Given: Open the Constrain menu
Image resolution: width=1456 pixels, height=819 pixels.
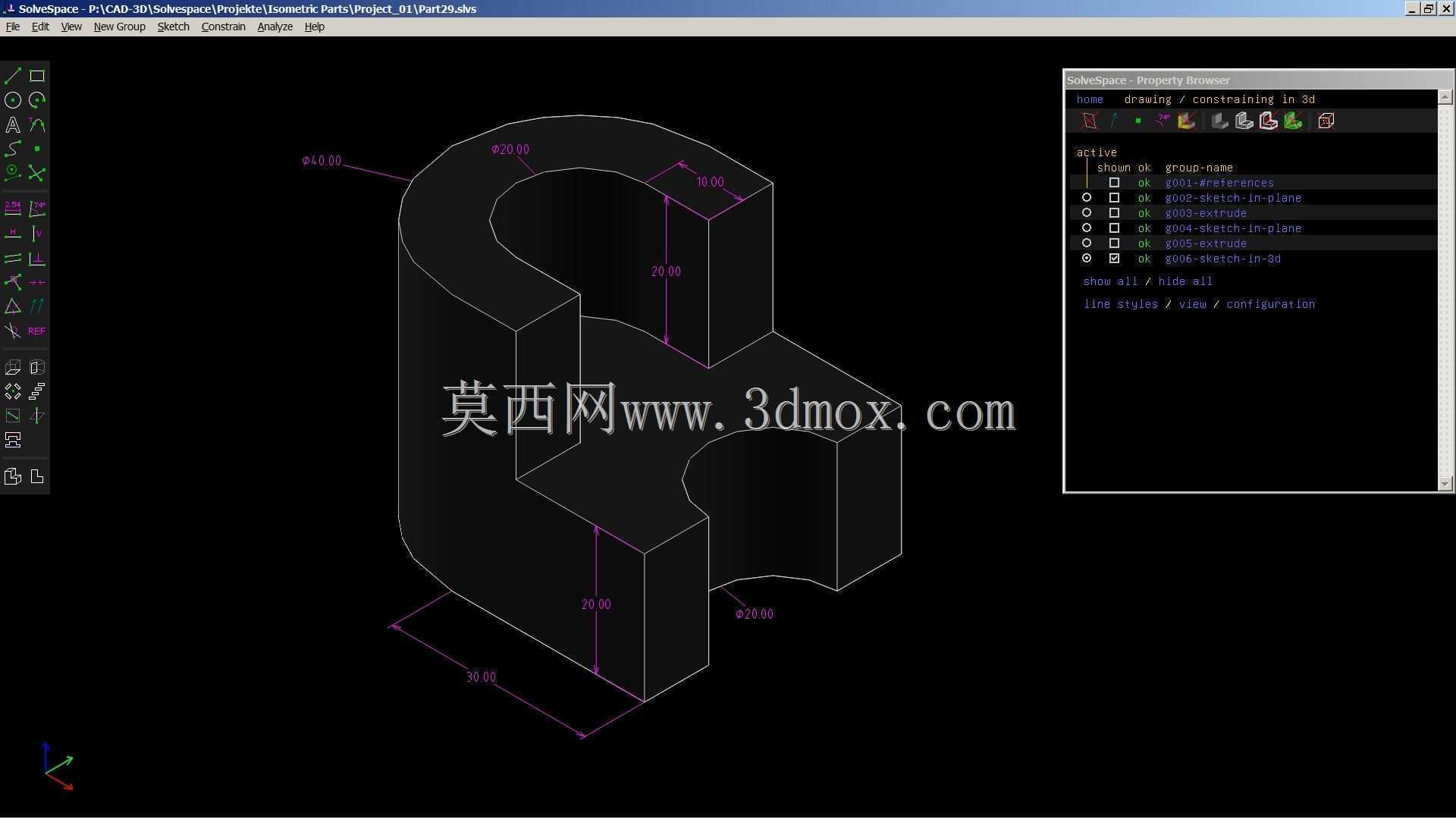Looking at the screenshot, I should tap(223, 27).
